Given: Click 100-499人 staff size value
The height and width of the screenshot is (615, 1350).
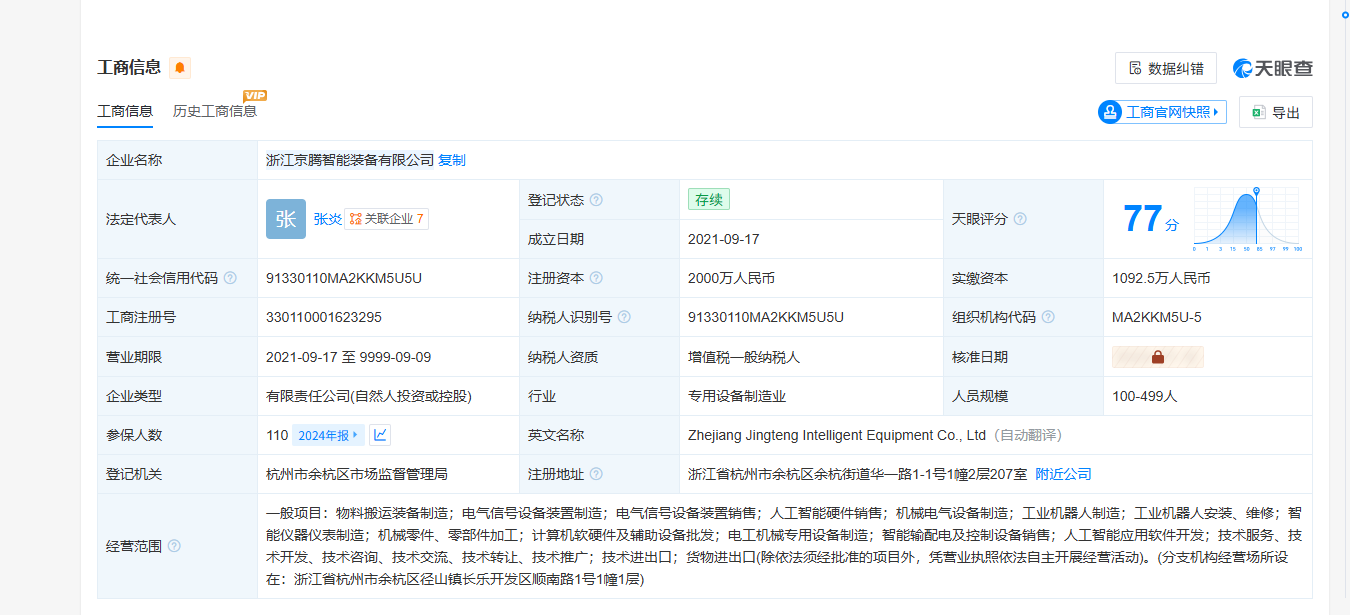Looking at the screenshot, I should tap(1145, 396).
